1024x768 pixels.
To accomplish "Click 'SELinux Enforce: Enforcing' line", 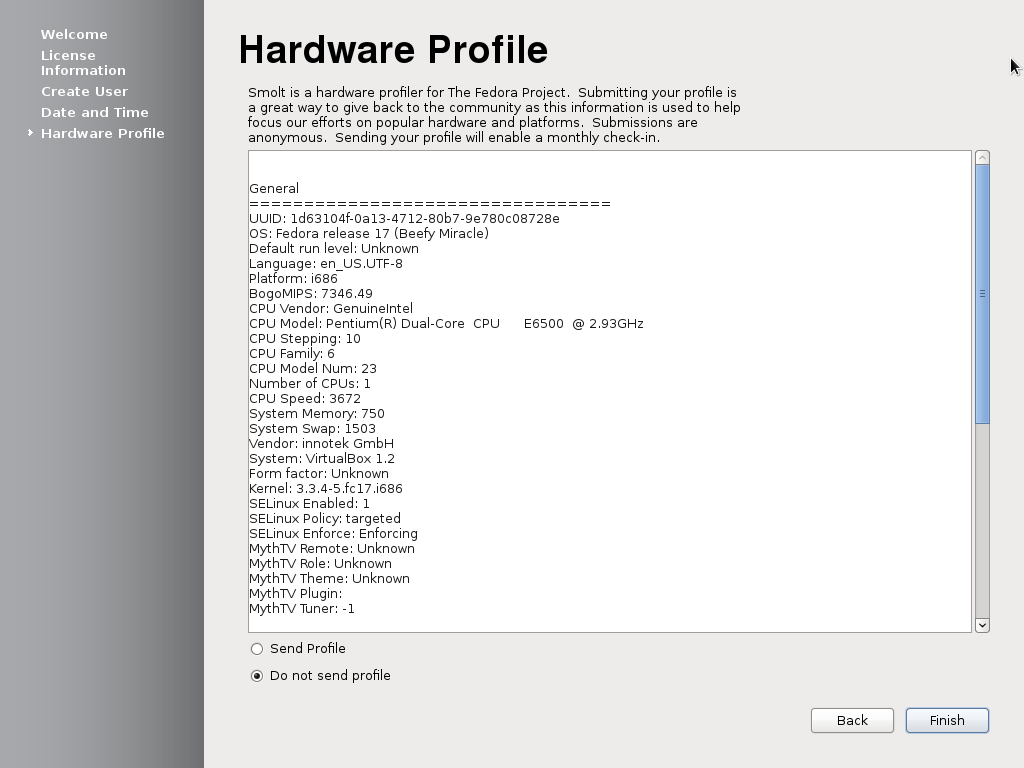I will click(x=333, y=534).
